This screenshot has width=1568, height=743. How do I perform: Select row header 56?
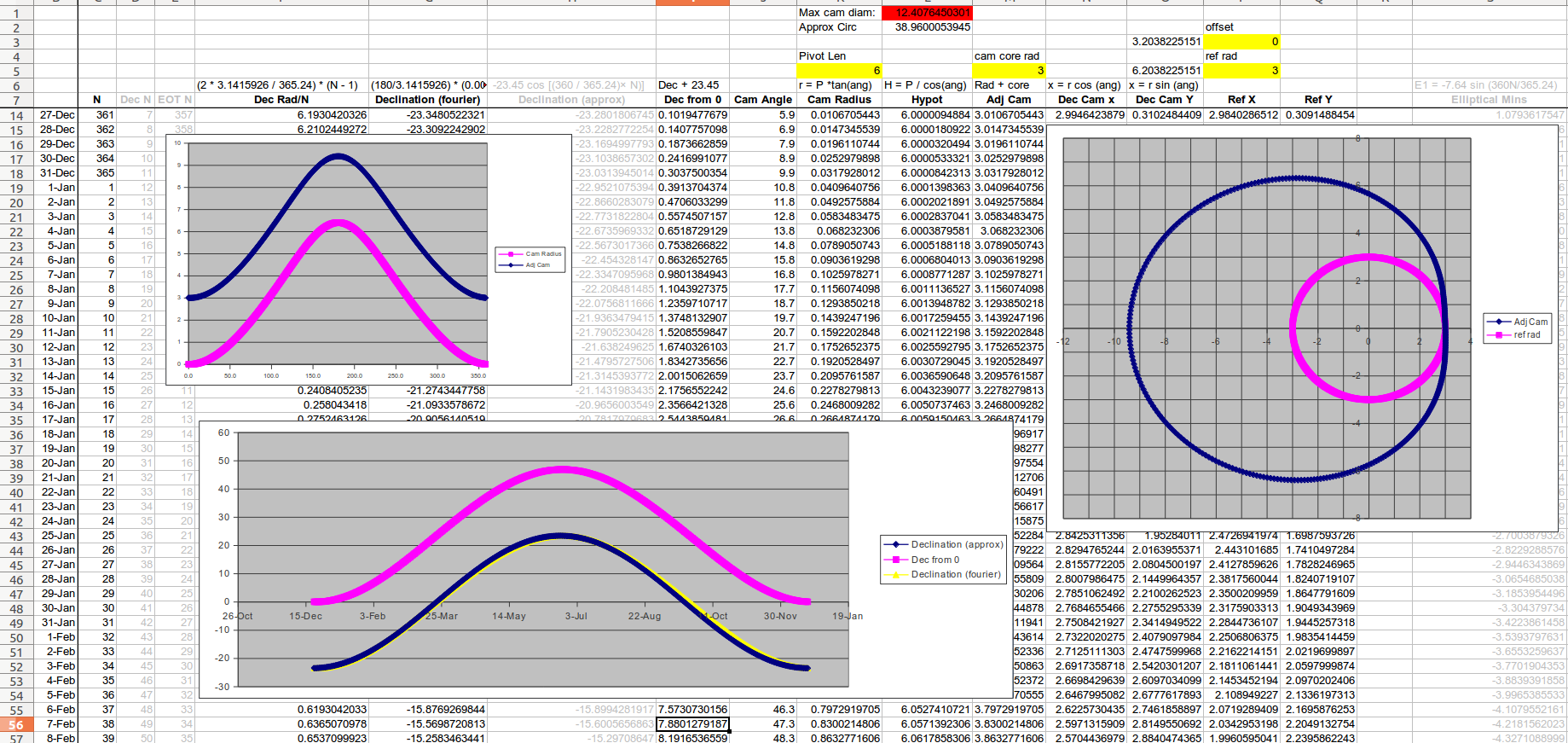click(x=17, y=724)
